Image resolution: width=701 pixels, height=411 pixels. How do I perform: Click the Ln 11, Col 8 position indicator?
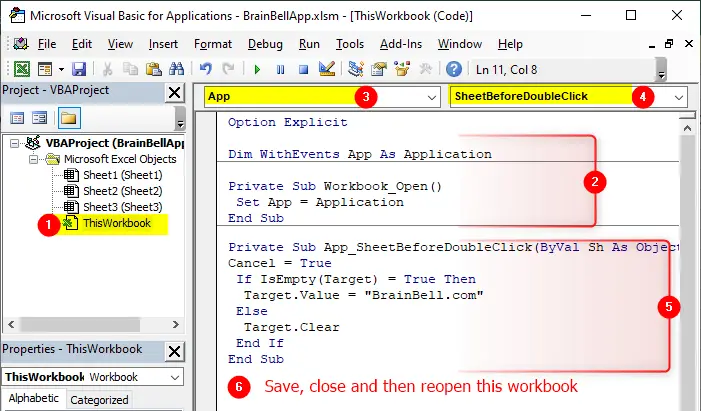click(507, 70)
